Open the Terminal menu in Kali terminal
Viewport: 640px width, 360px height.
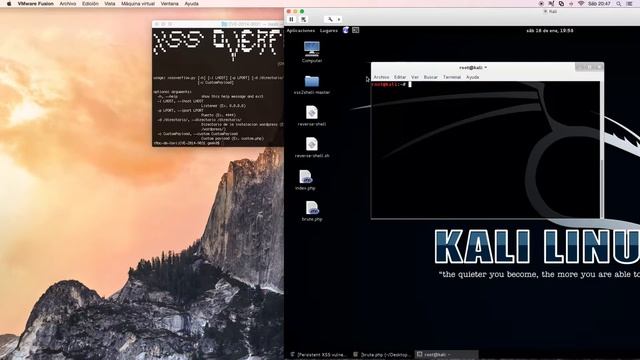click(452, 77)
